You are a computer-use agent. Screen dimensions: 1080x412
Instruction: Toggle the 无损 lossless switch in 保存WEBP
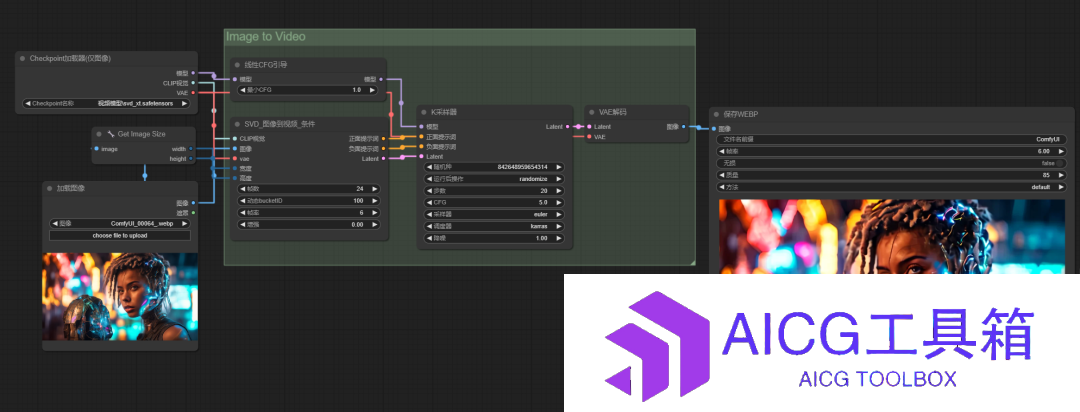click(x=1060, y=163)
